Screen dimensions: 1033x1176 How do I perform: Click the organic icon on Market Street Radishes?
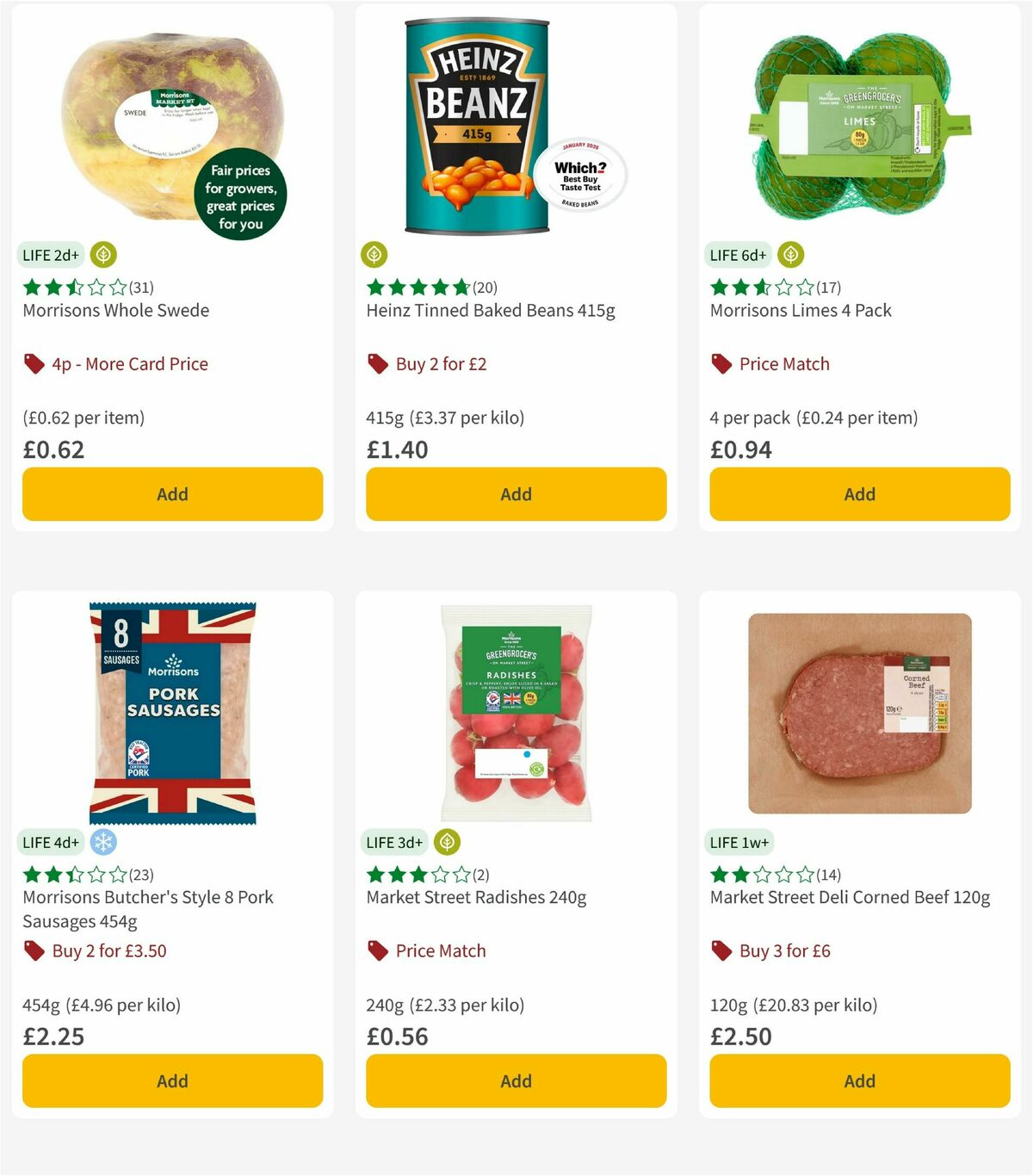(447, 842)
